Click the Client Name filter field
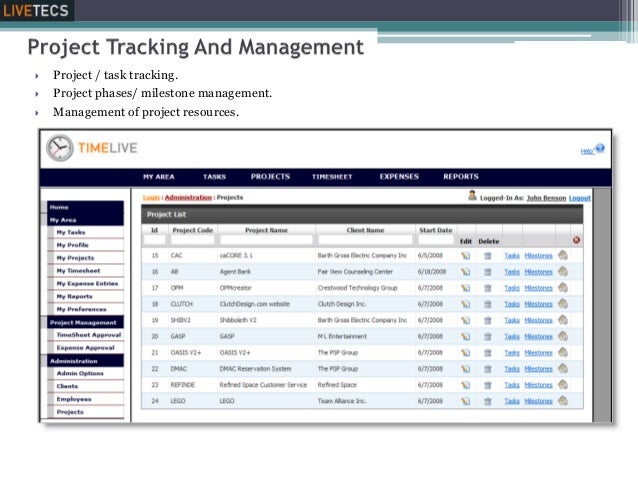Image resolution: width=638 pixels, height=479 pixels. 365,240
